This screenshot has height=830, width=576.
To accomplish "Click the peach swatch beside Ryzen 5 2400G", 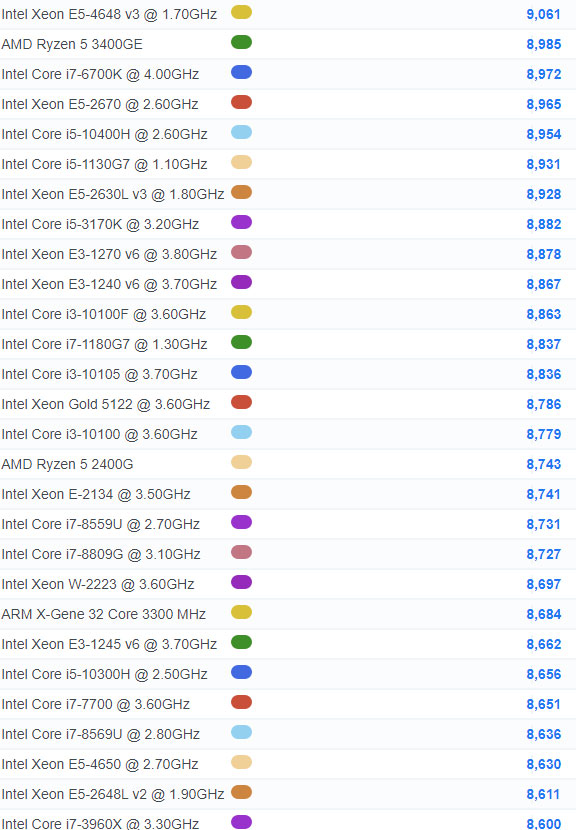I will [x=241, y=462].
